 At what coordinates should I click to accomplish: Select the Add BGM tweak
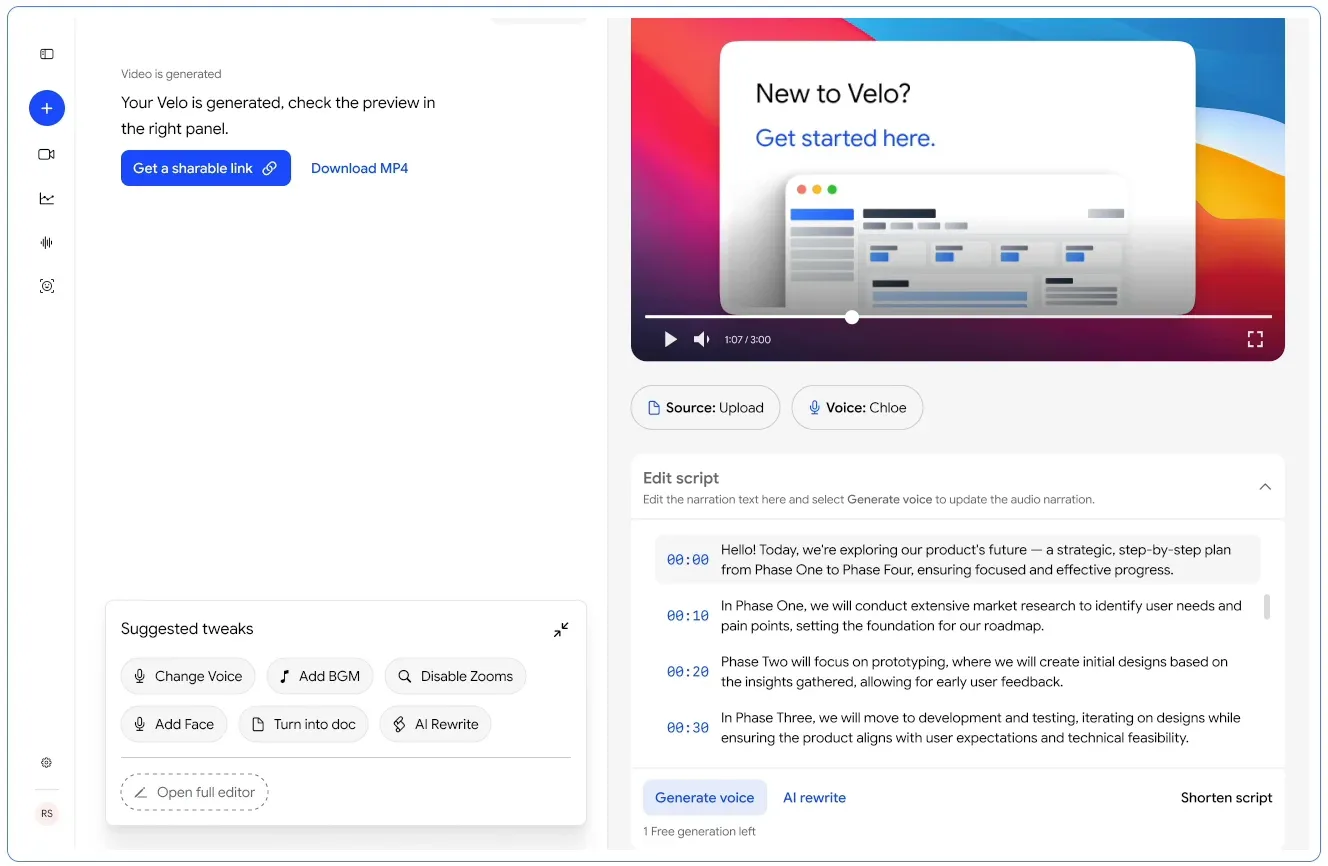pos(320,676)
